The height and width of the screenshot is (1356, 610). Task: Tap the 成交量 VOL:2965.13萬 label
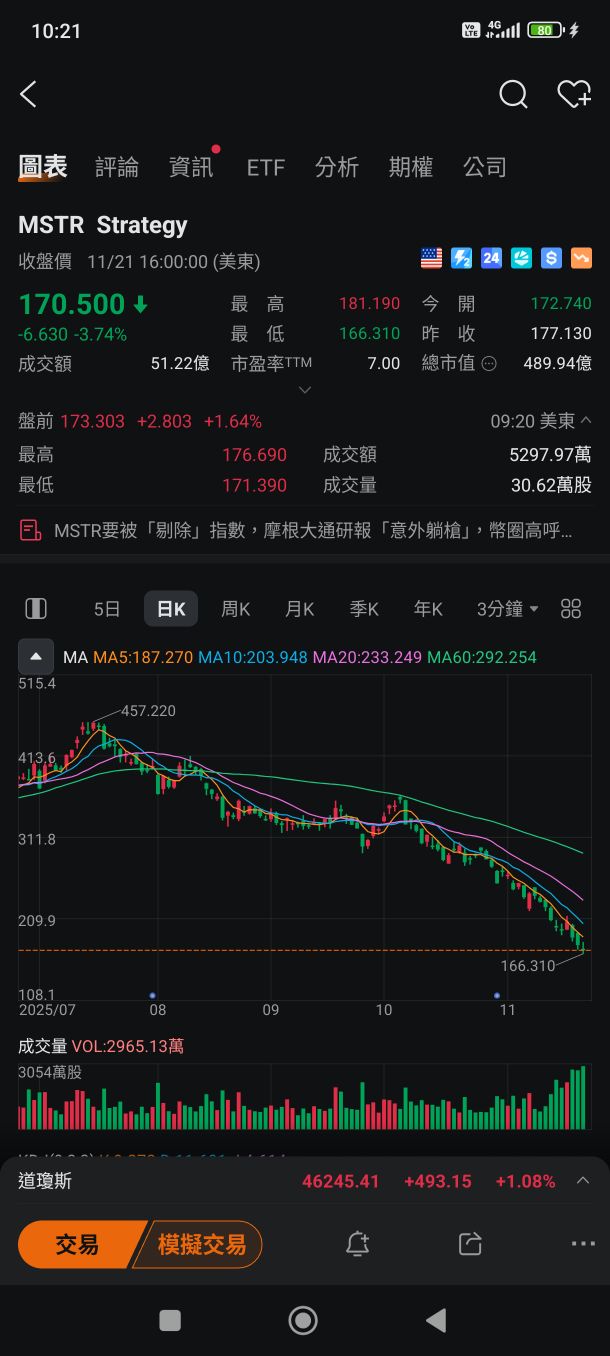[101, 1046]
